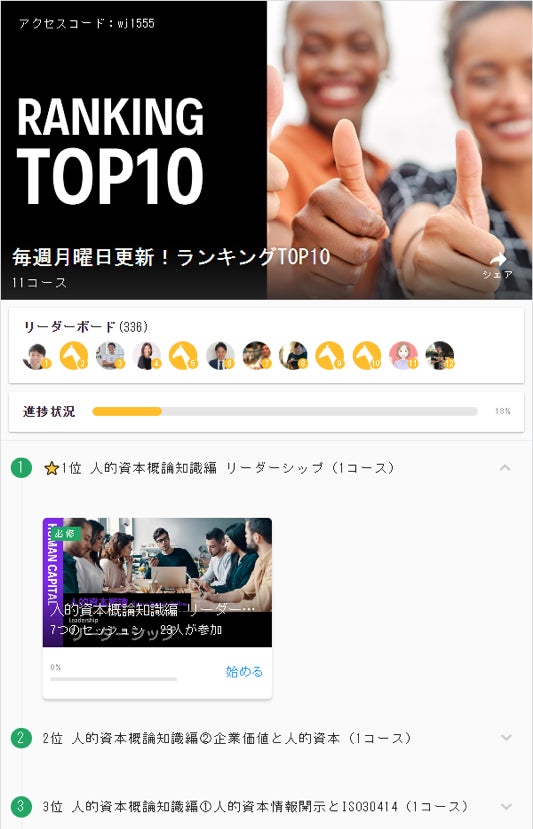Open the 2位 人的資本概論知識編② title
The width and height of the screenshot is (533, 829).
tap(227, 738)
